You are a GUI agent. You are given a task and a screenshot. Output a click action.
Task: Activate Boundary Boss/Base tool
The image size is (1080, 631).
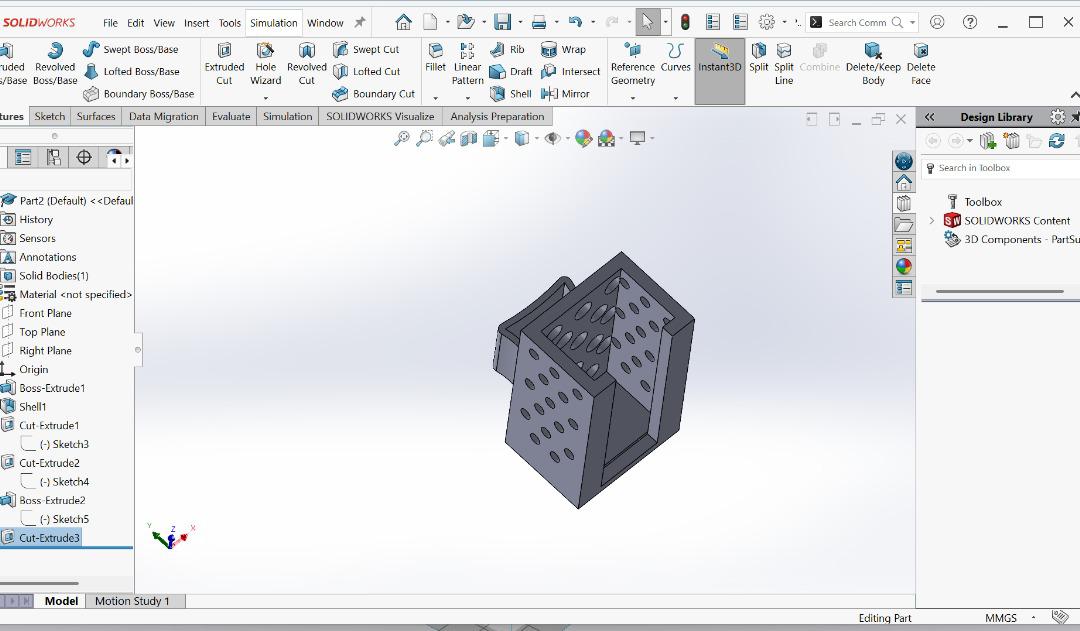(138, 94)
